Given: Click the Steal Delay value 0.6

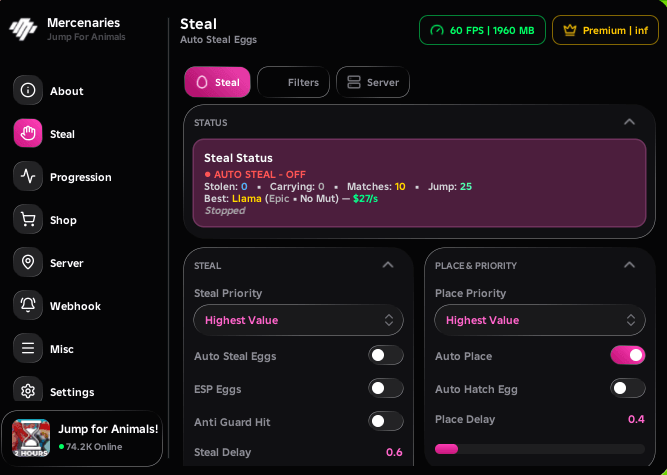Looking at the screenshot, I should pyautogui.click(x=394, y=452).
